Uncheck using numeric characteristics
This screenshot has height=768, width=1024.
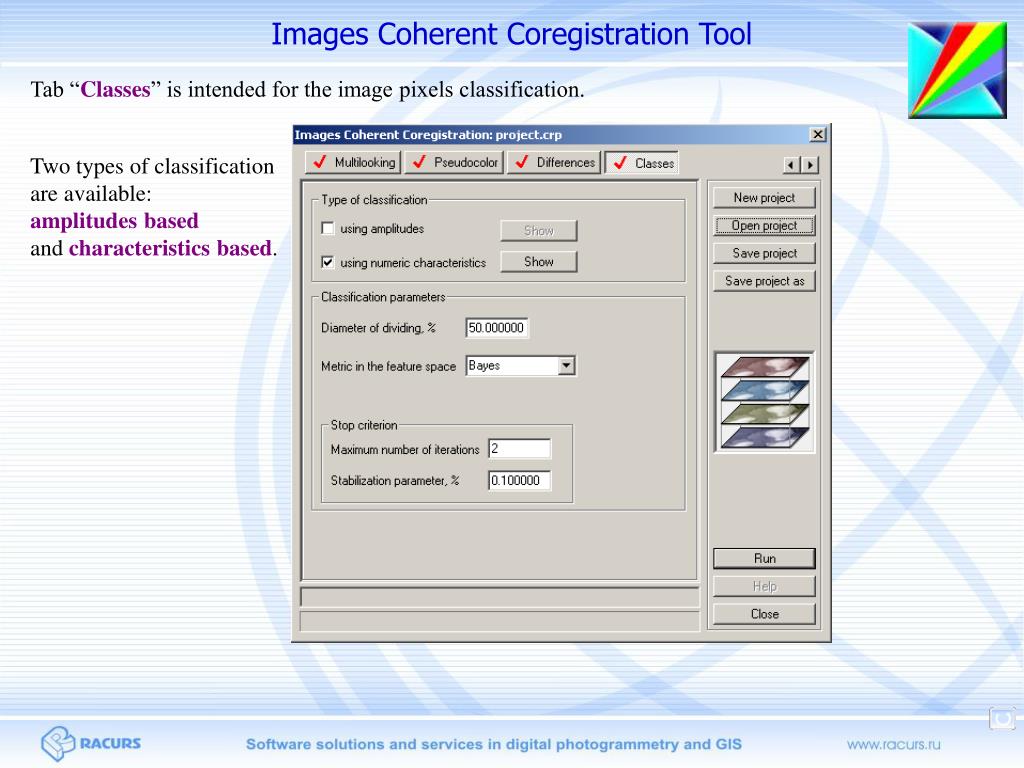[328, 263]
